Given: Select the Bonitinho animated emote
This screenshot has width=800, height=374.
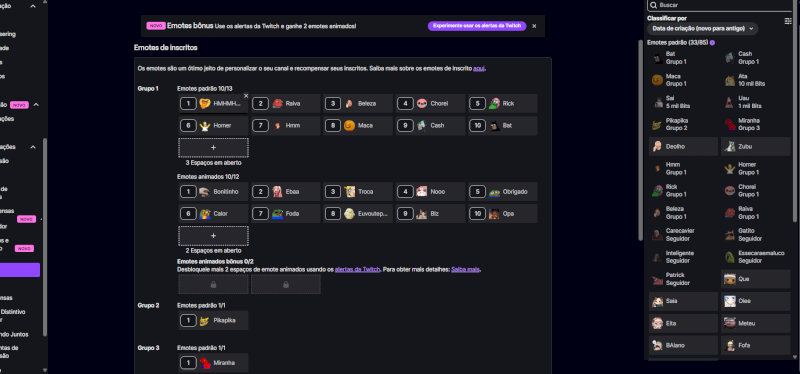Looking at the screenshot, I should tap(213, 192).
